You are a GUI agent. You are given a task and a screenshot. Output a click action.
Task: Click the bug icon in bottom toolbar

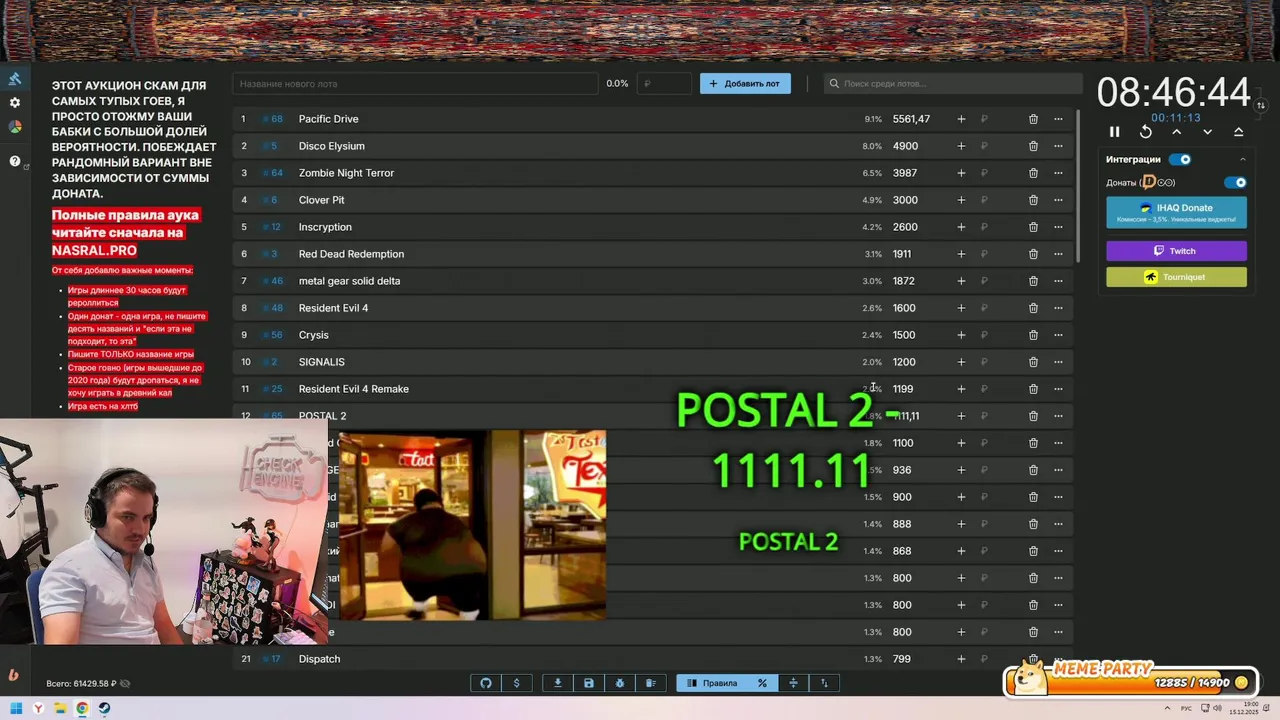[620, 683]
